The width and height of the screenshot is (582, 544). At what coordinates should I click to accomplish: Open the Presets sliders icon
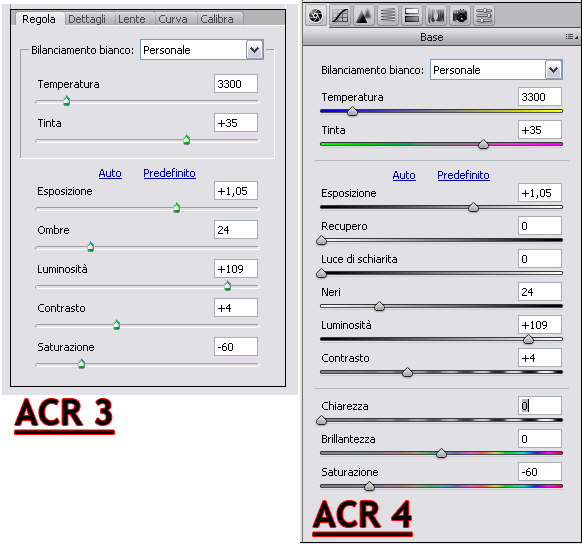[x=484, y=16]
